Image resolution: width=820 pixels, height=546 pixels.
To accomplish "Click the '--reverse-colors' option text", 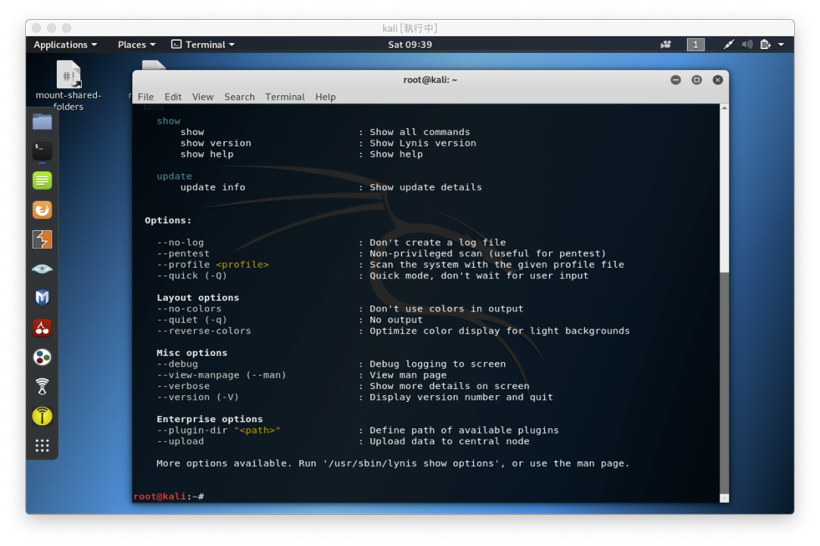I will [203, 331].
